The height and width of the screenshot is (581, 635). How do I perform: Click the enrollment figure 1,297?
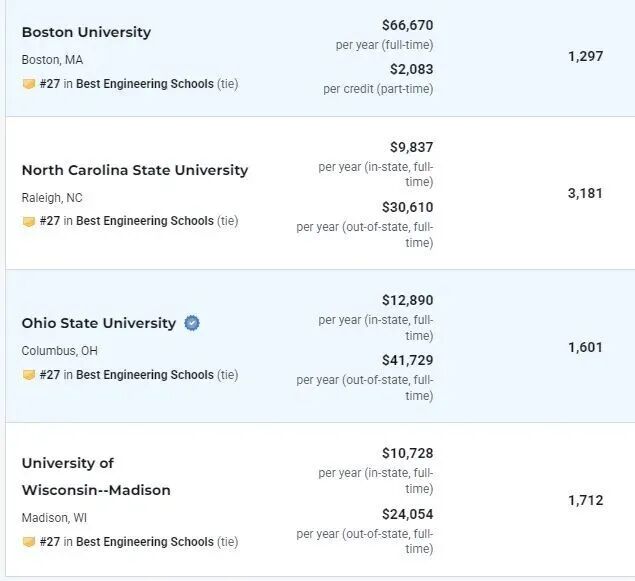(585, 56)
